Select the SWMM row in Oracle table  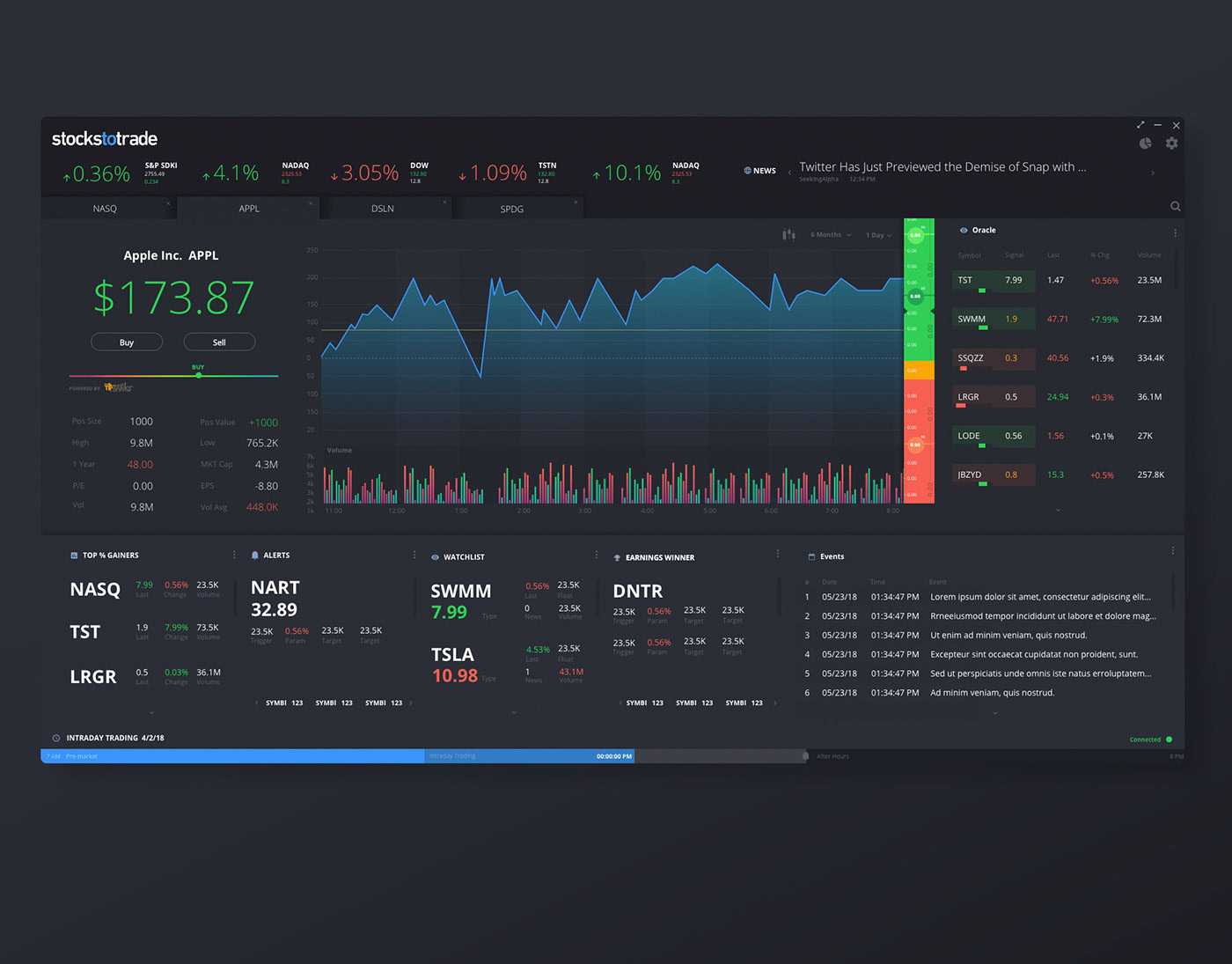click(x=1060, y=319)
